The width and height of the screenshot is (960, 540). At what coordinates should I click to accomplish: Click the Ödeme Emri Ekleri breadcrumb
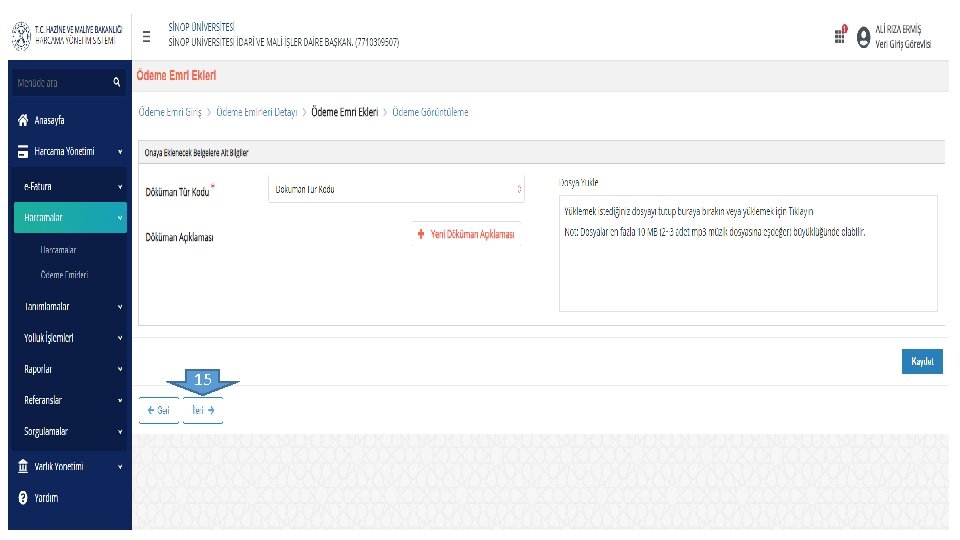point(345,112)
